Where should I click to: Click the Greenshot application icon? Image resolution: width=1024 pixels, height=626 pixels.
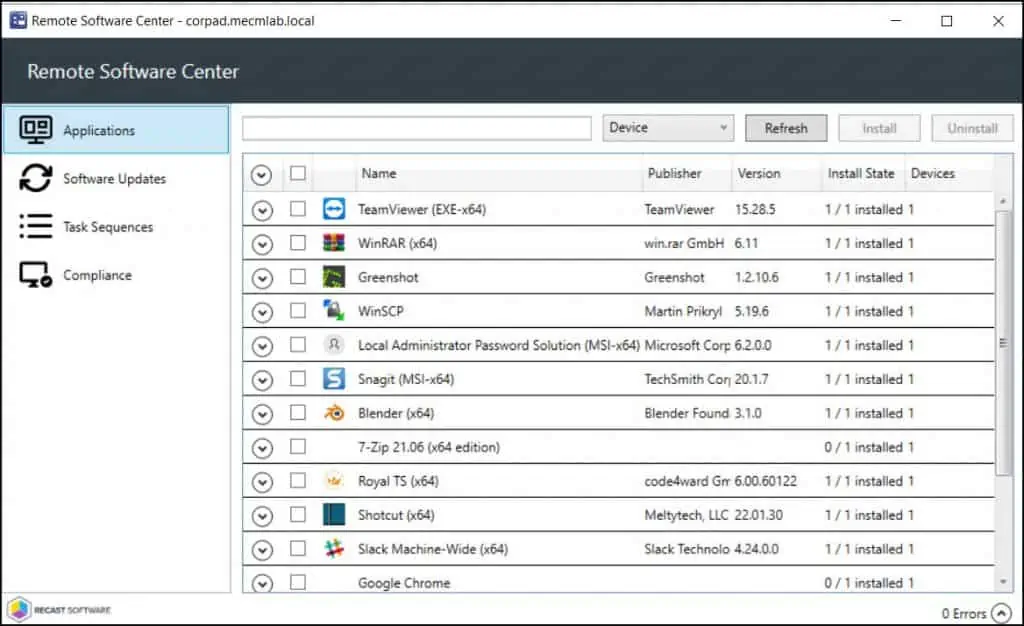point(334,277)
